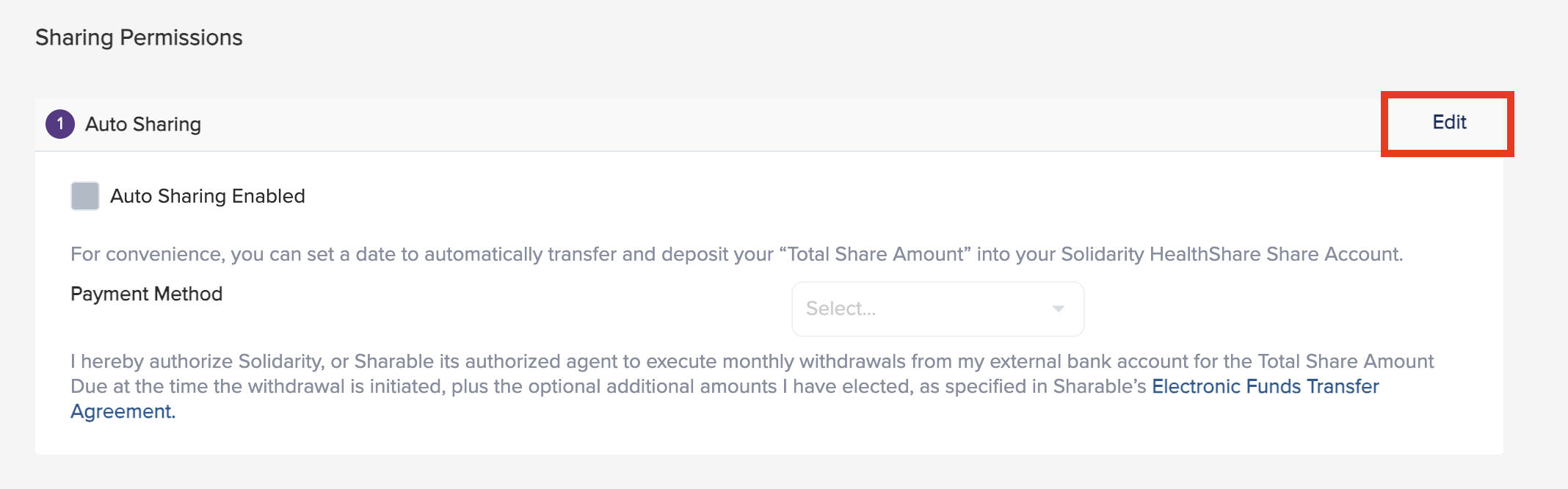Open the Payment Method 'Select...' dropdown
Image resolution: width=1568 pixels, height=489 pixels.
(937, 309)
